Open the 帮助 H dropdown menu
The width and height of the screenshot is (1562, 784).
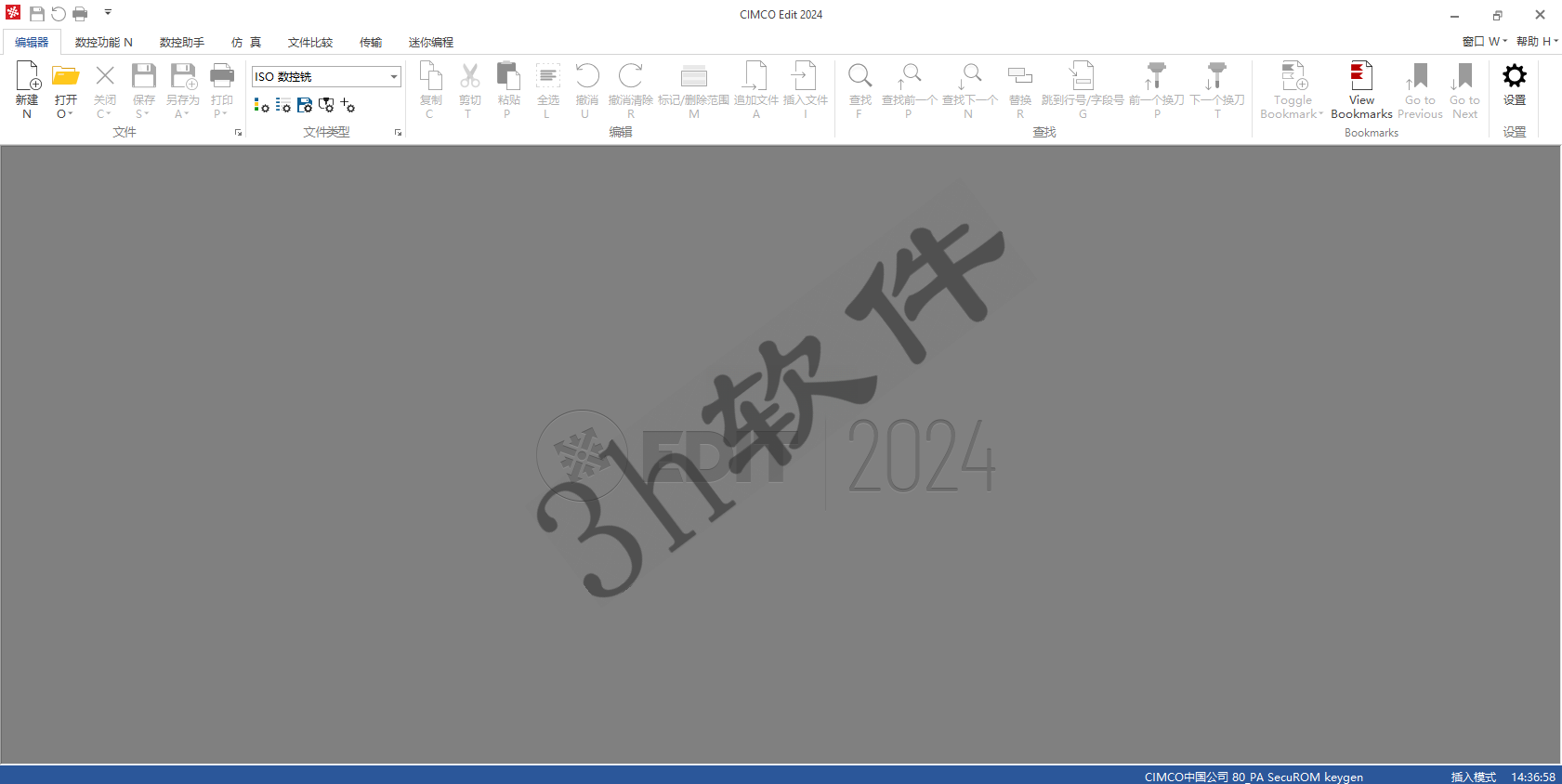point(1537,42)
